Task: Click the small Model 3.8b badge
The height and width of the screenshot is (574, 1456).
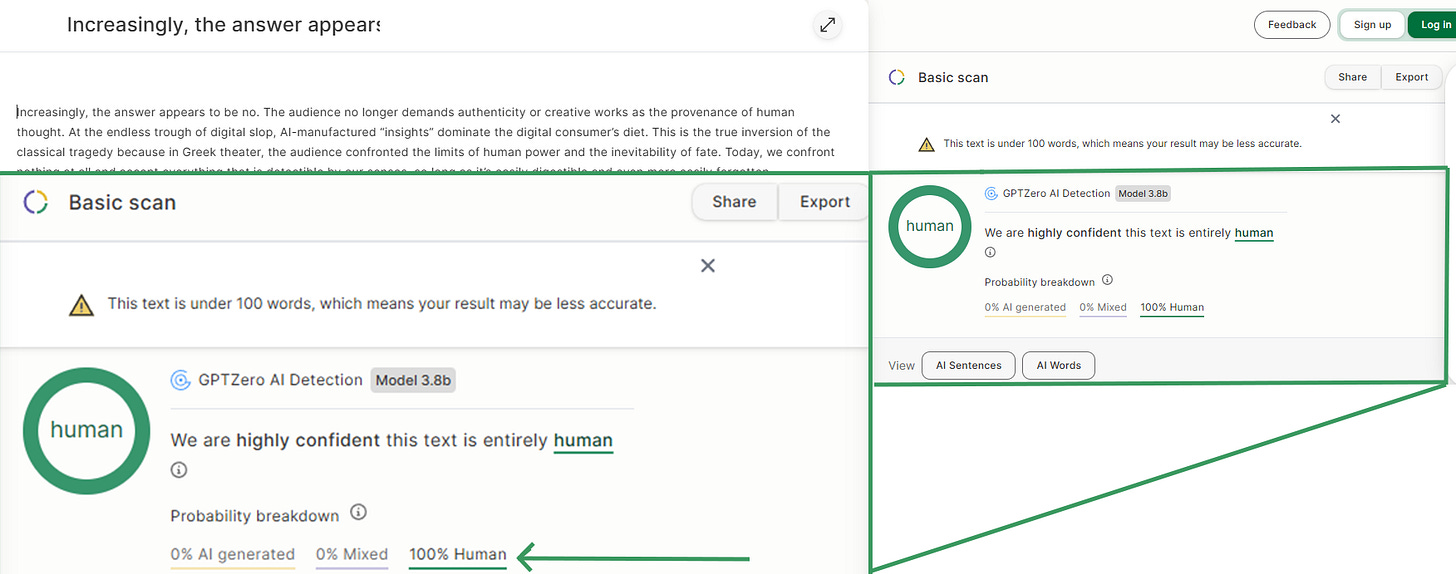Action: (1143, 194)
